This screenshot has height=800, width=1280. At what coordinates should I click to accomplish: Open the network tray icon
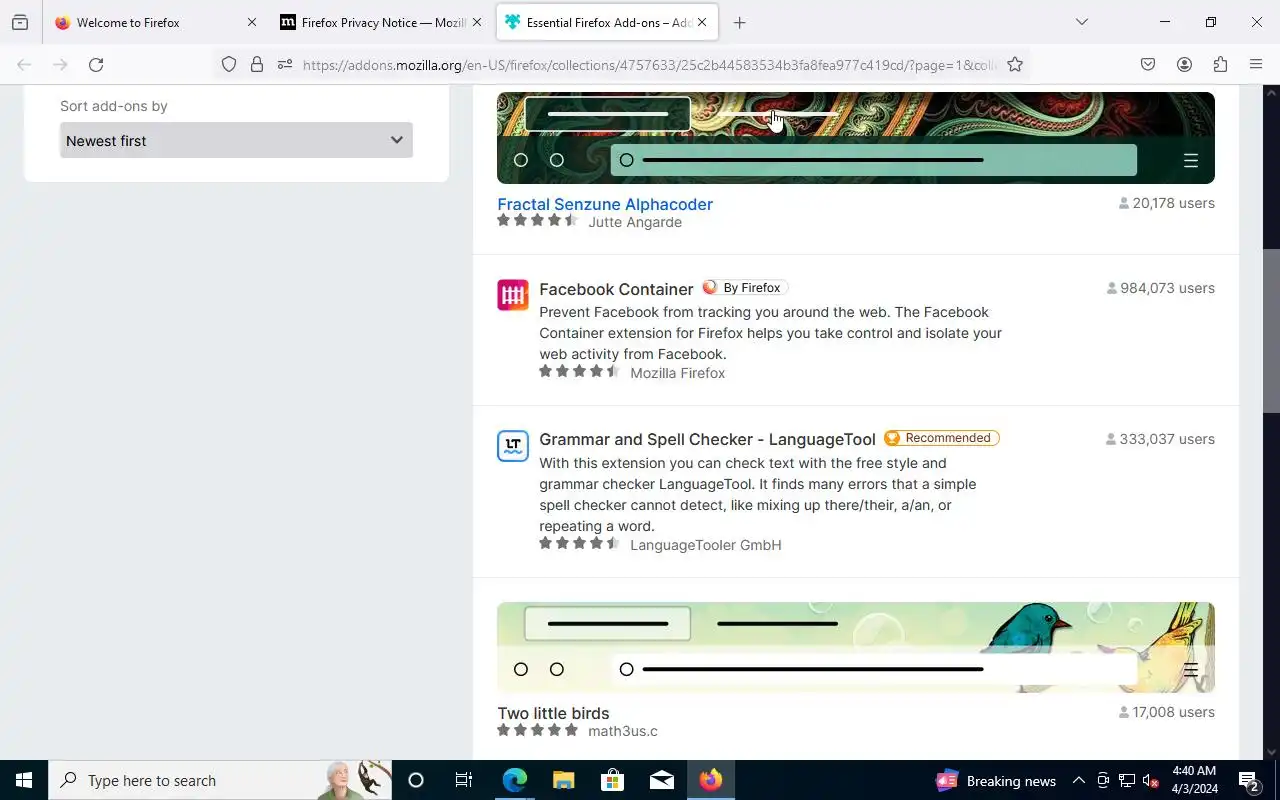point(1127,780)
